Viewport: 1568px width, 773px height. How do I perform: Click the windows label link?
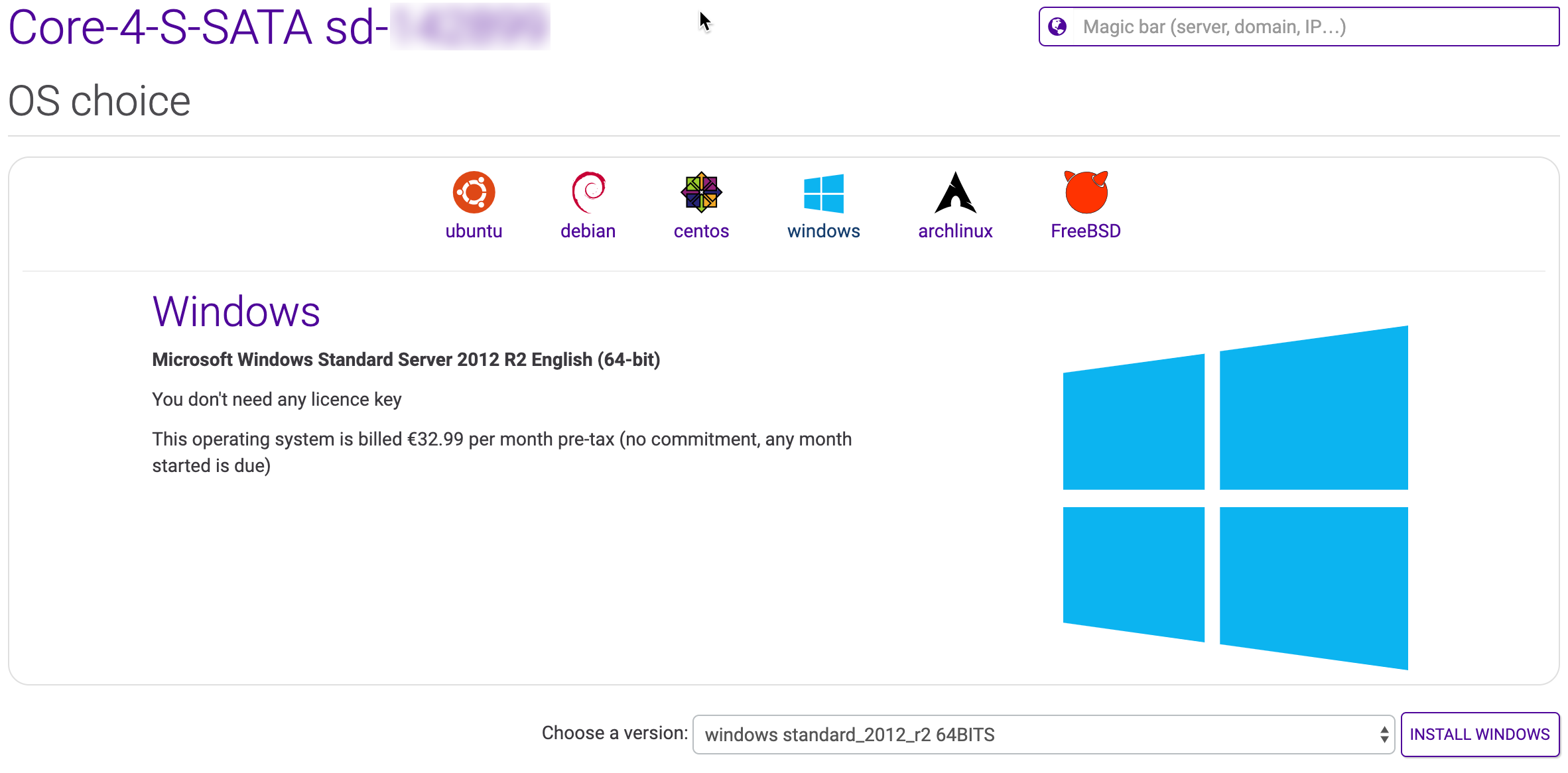[x=823, y=231]
